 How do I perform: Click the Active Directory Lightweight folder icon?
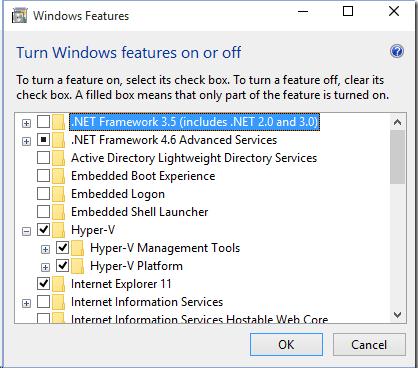59,158
